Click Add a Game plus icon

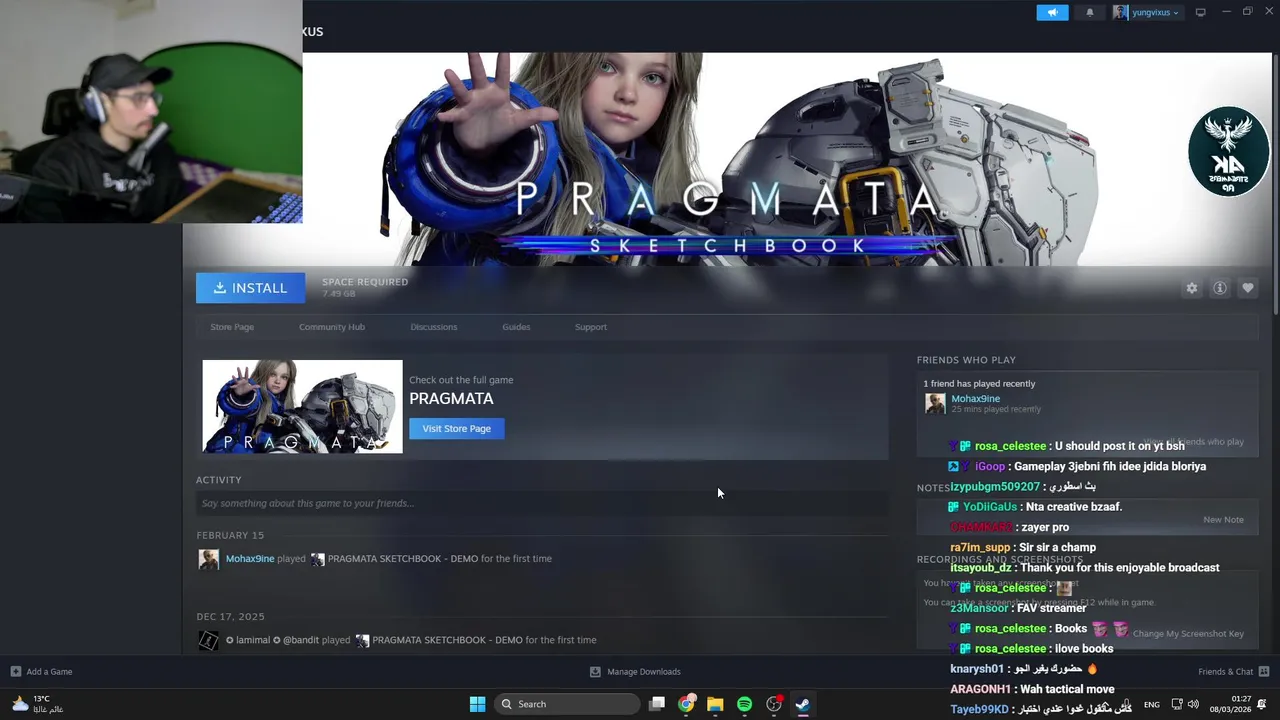pos(15,672)
